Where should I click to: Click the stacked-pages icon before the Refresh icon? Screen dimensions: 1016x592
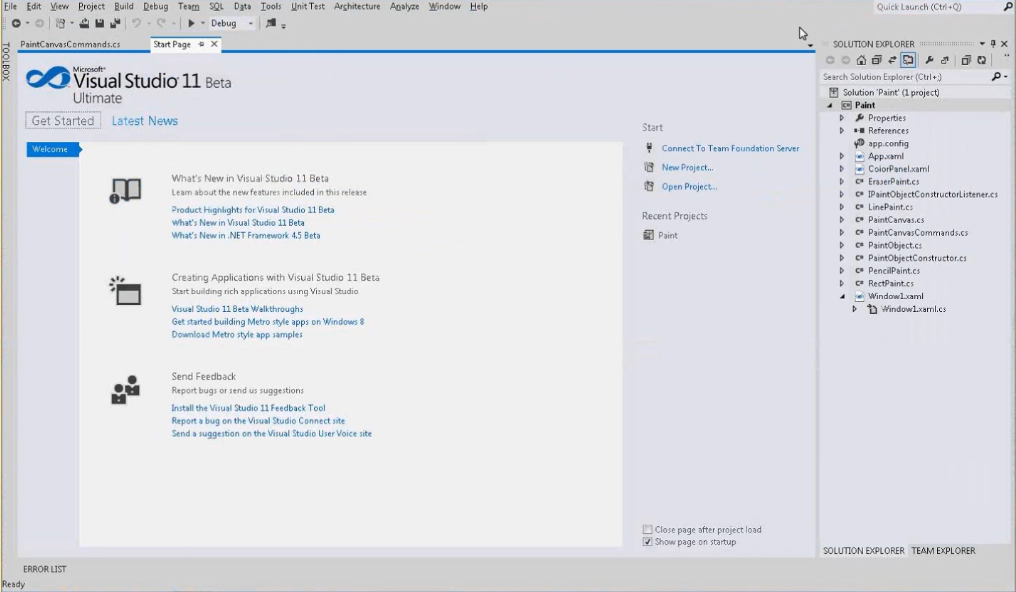tap(966, 60)
